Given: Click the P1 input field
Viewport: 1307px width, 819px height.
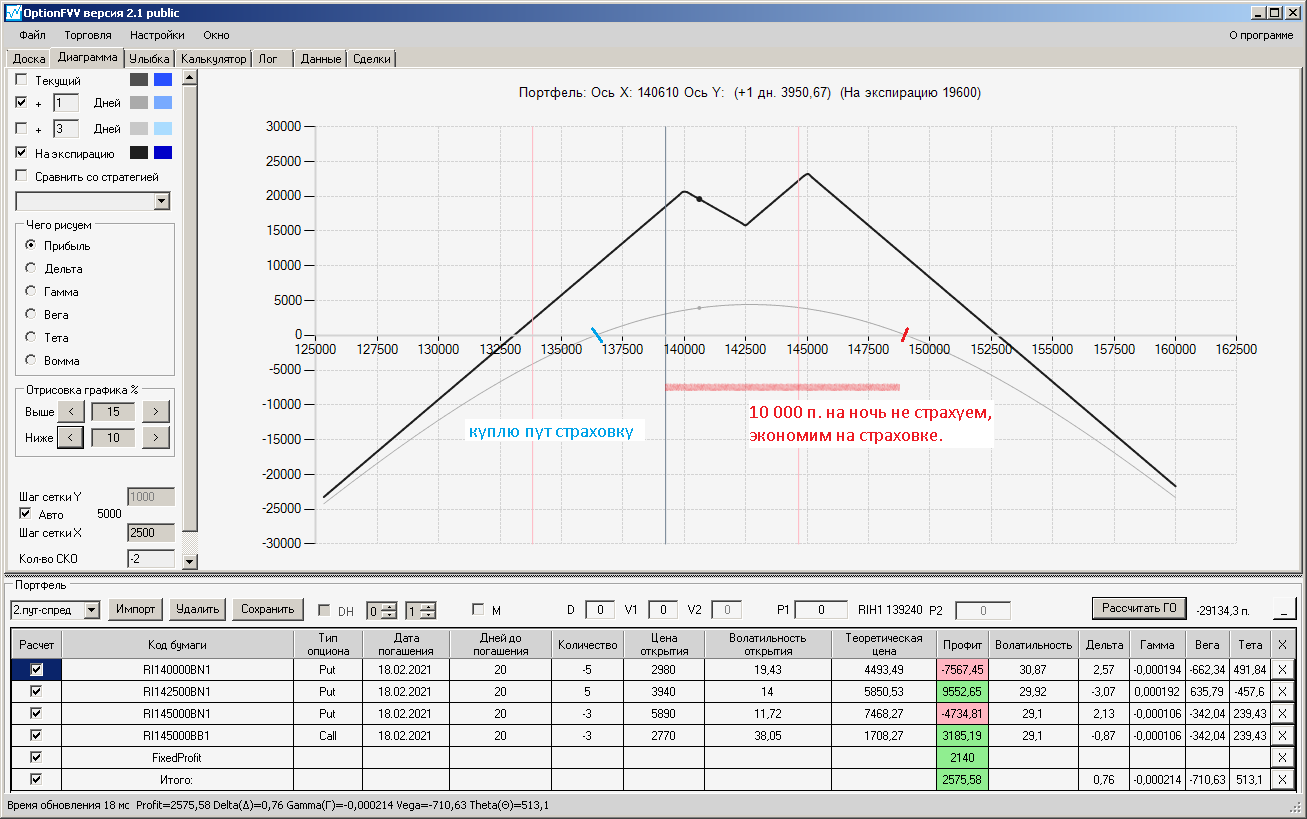Looking at the screenshot, I should [821, 610].
